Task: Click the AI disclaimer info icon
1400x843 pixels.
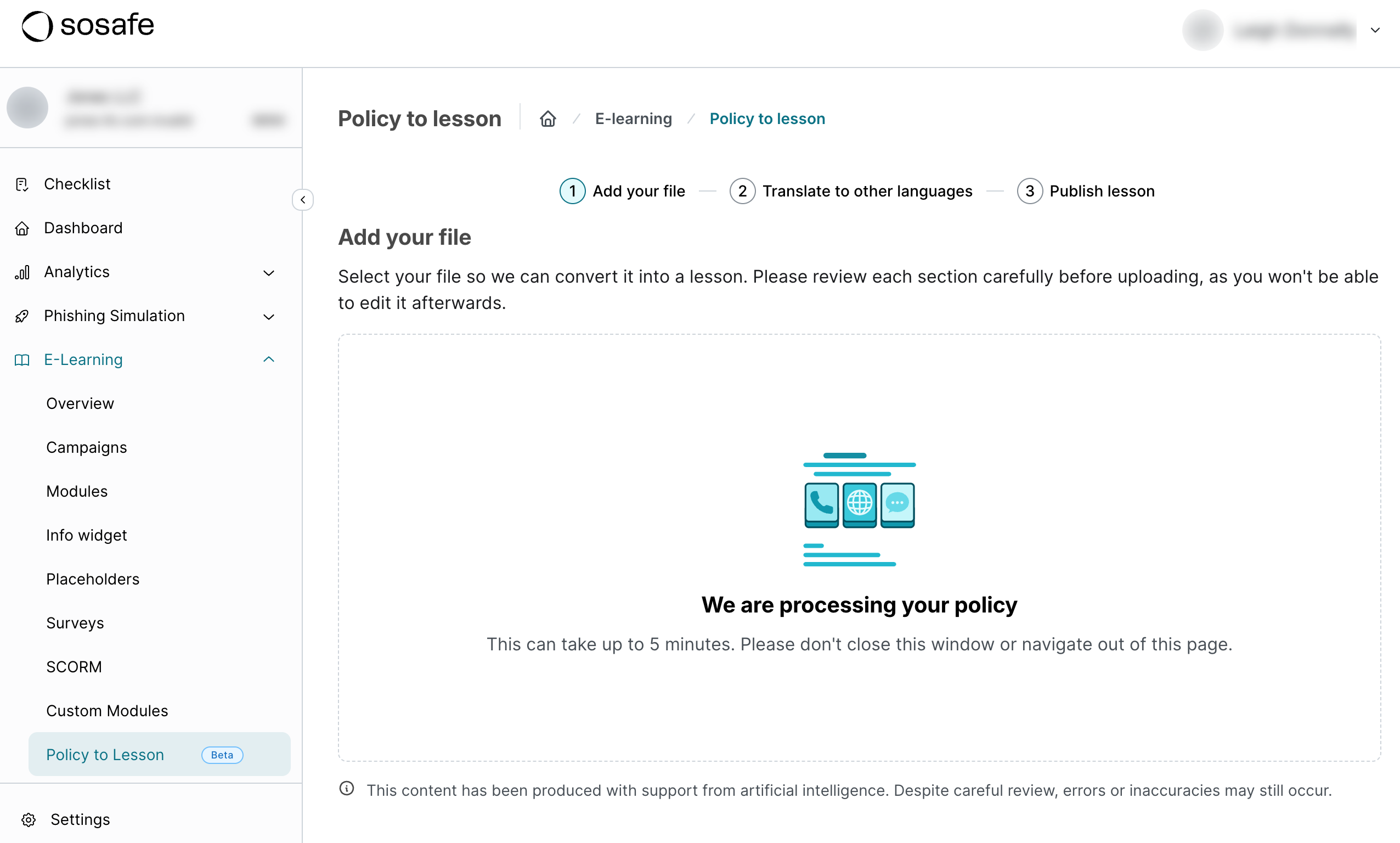Action: 346,789
